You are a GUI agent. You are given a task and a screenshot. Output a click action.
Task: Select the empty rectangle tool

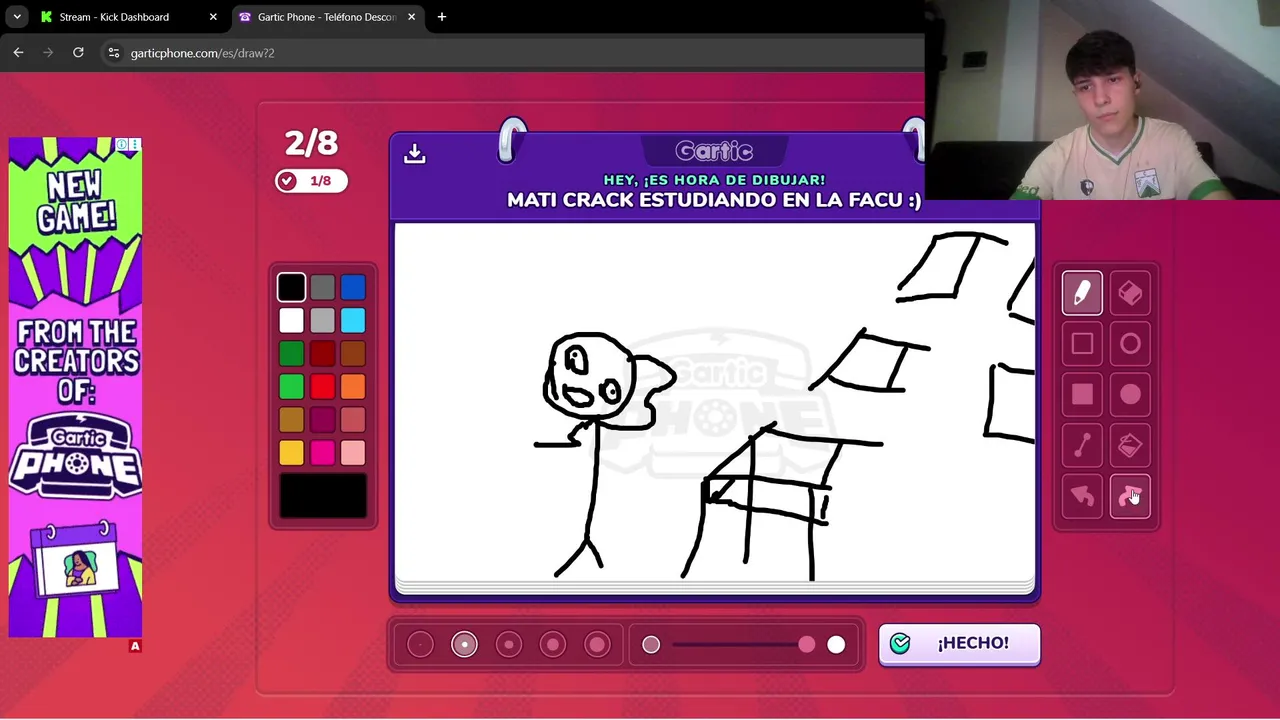pyautogui.click(x=1082, y=344)
